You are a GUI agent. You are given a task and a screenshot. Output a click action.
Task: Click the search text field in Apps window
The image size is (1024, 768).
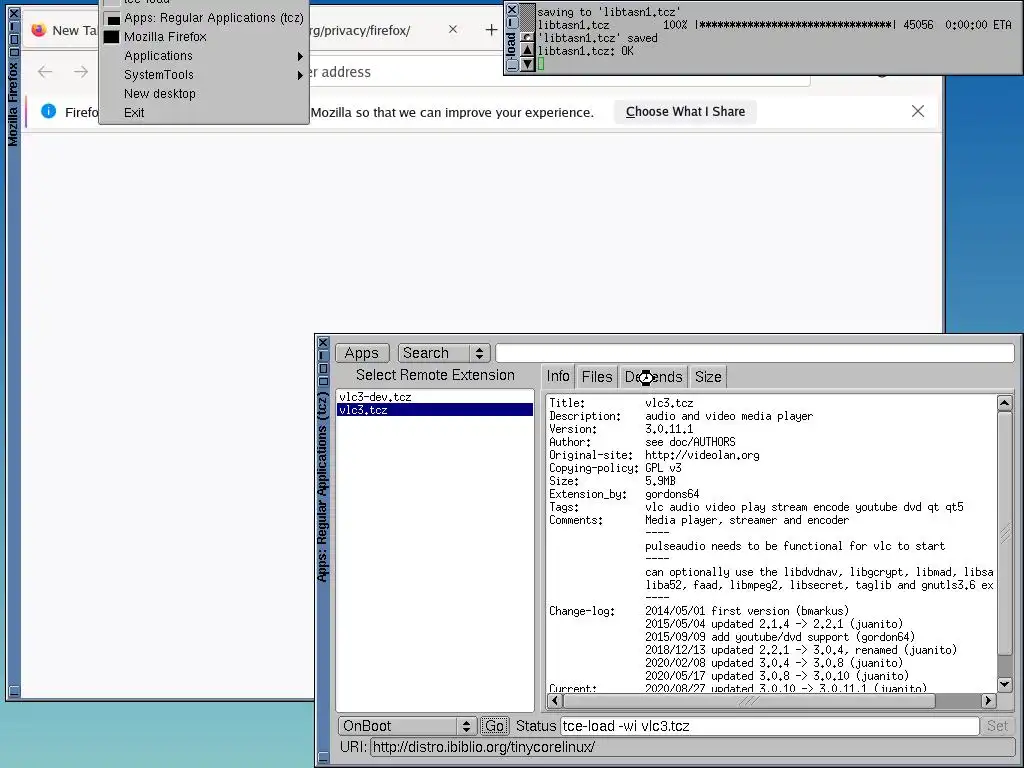pos(755,353)
